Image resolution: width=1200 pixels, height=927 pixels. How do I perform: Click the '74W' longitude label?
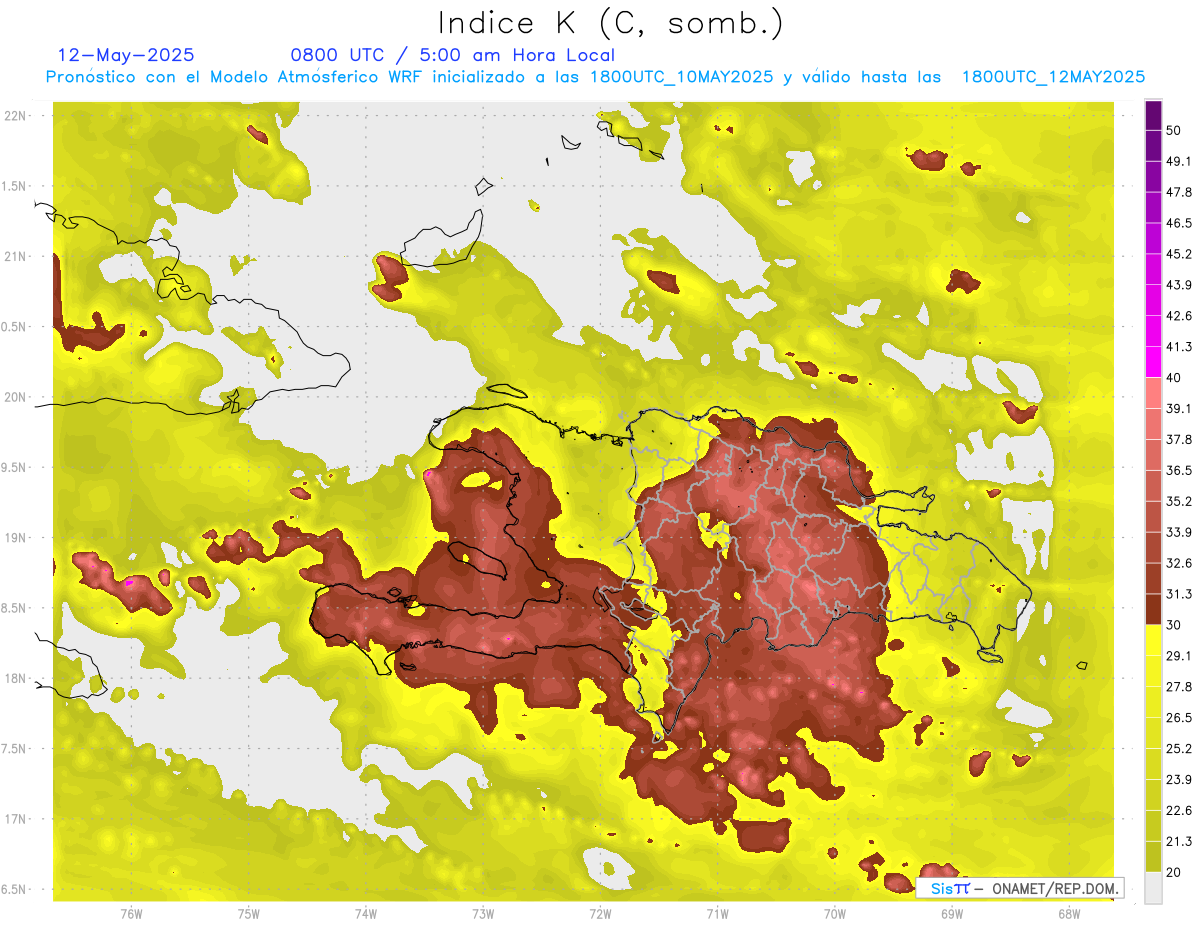click(x=365, y=914)
